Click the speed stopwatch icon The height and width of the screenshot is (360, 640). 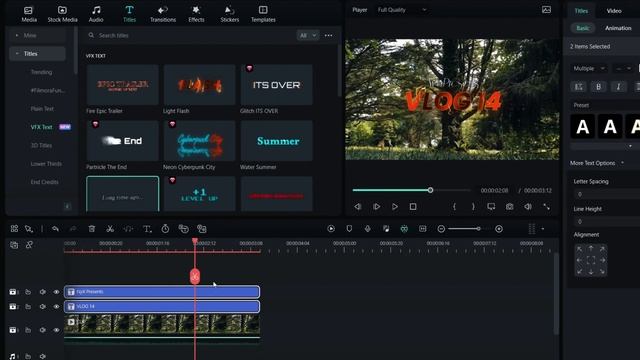(165, 229)
